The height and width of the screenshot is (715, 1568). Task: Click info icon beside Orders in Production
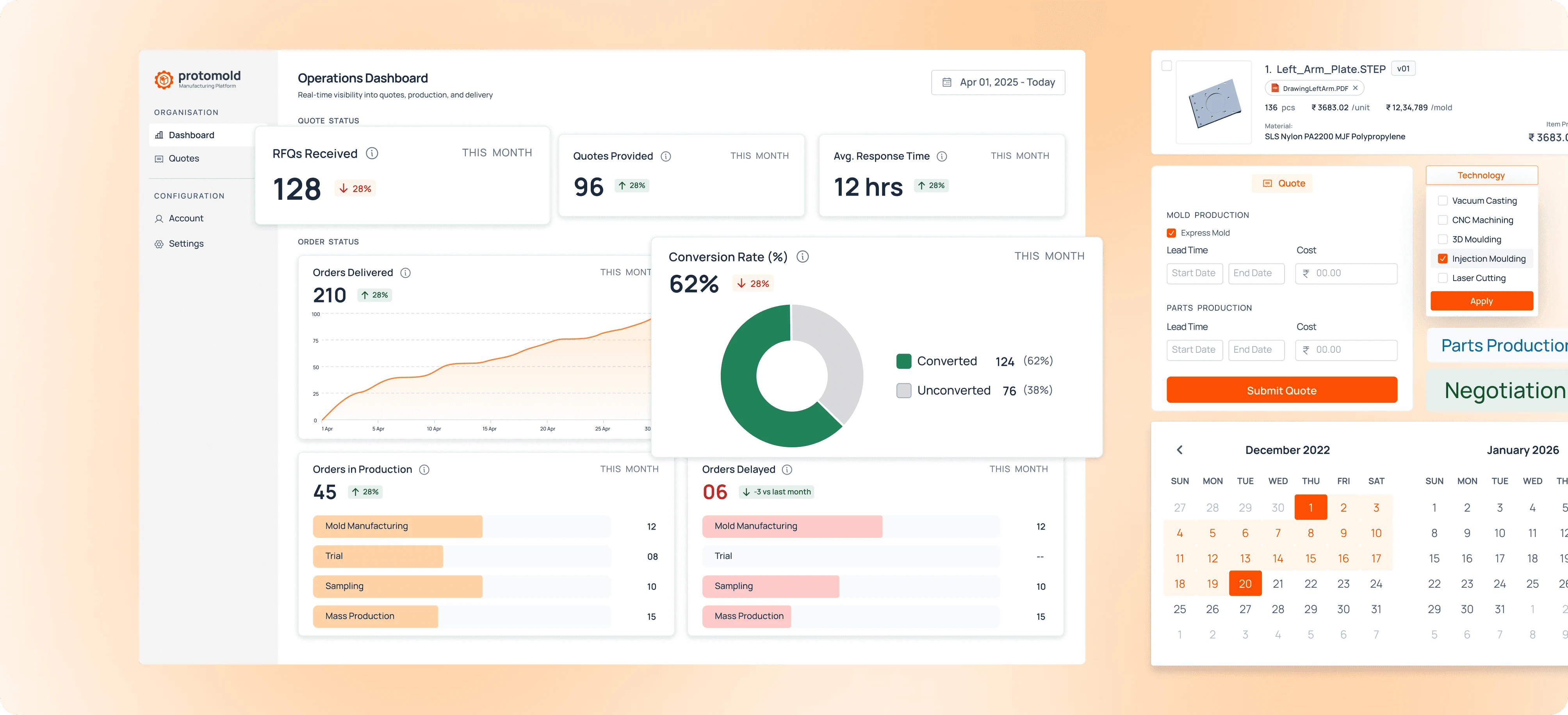point(424,470)
